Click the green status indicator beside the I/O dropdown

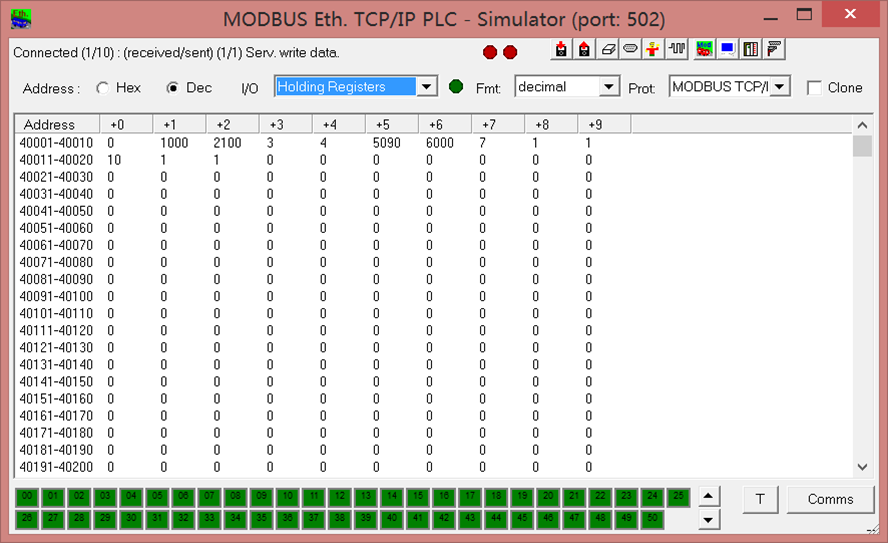(x=456, y=87)
